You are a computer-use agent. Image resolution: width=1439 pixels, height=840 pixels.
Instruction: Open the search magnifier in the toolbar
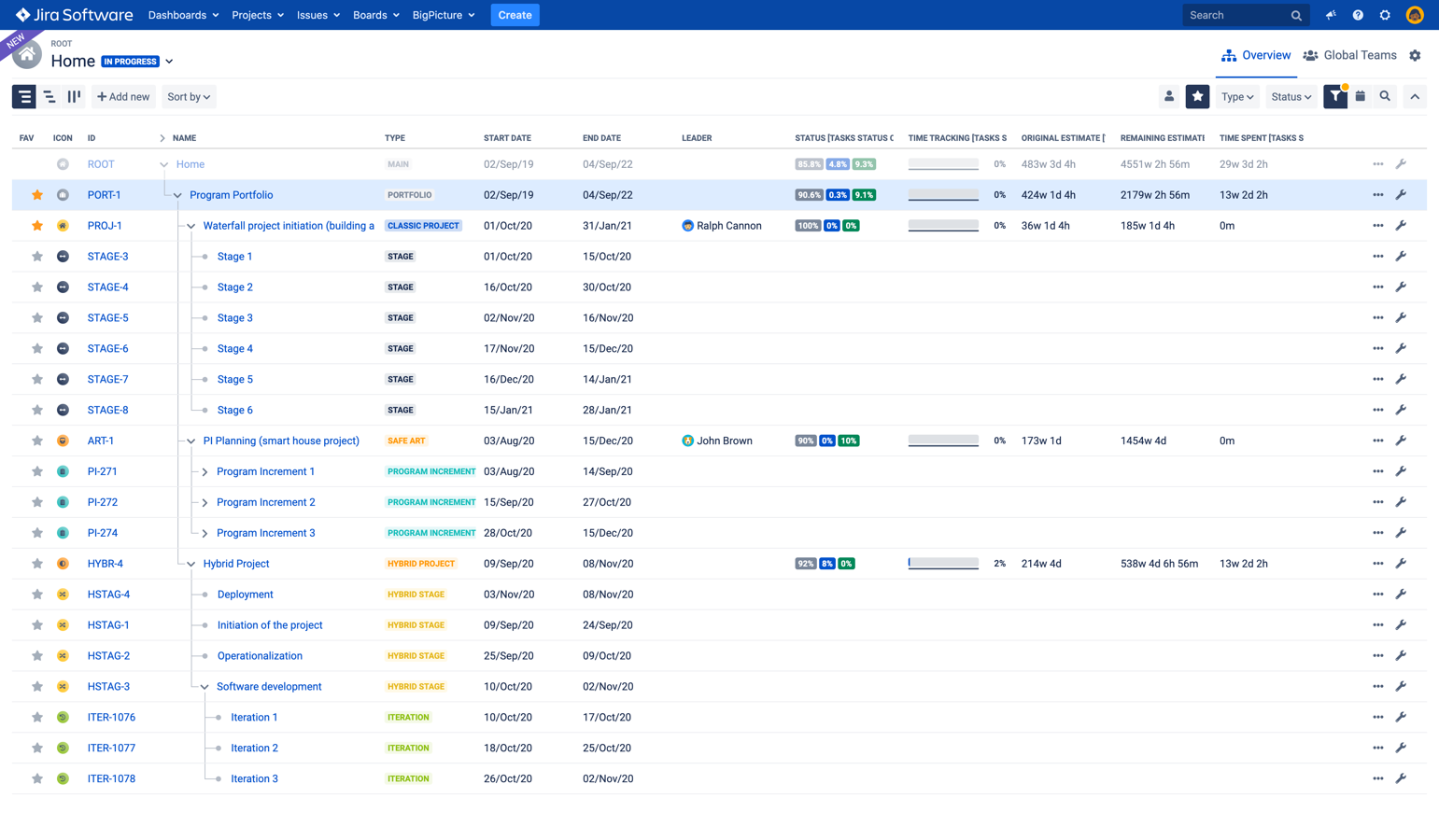point(1385,96)
